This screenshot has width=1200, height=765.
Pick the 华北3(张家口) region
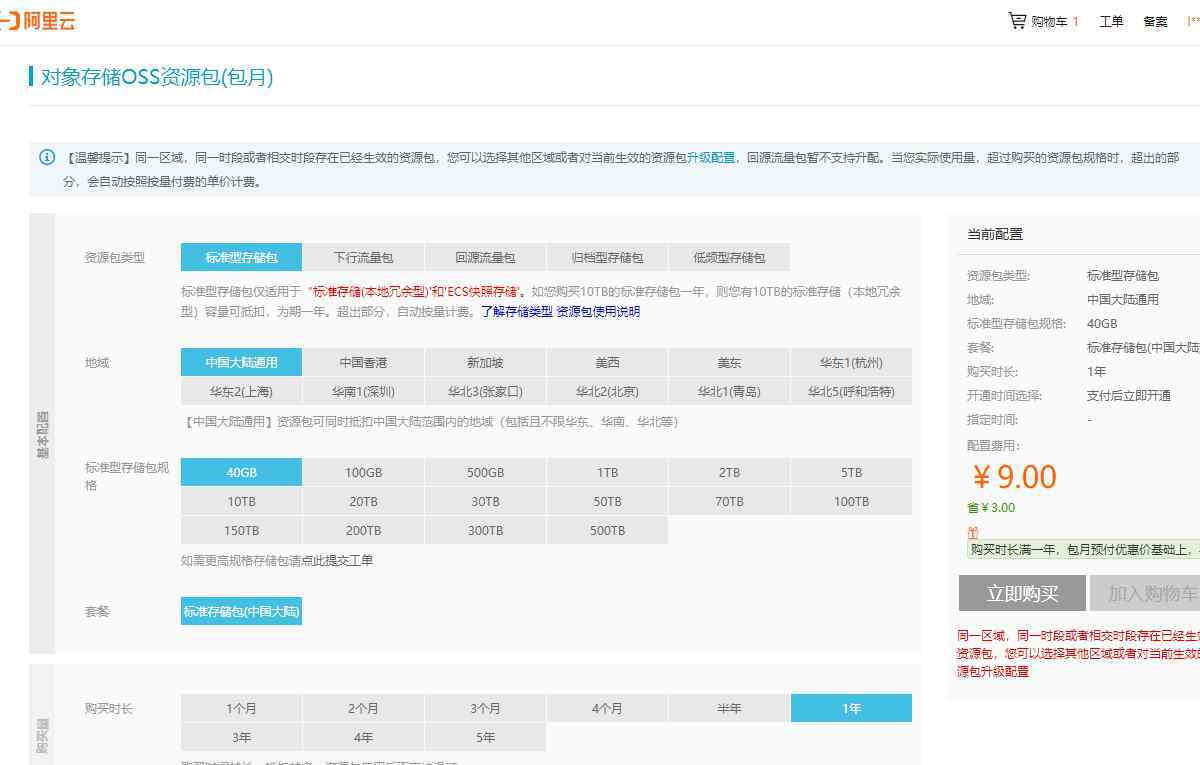[x=485, y=391]
